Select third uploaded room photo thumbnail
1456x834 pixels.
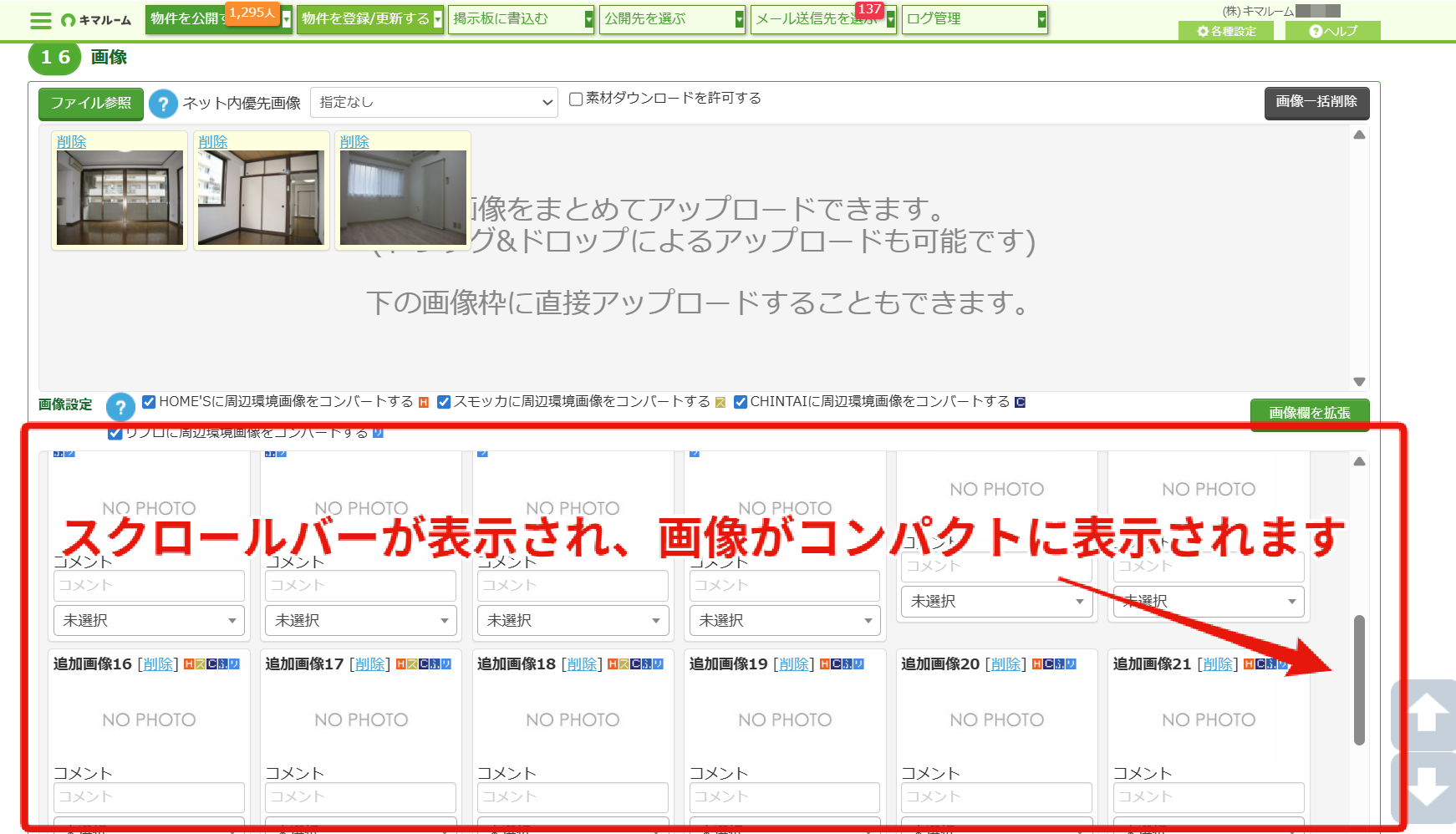pos(403,197)
